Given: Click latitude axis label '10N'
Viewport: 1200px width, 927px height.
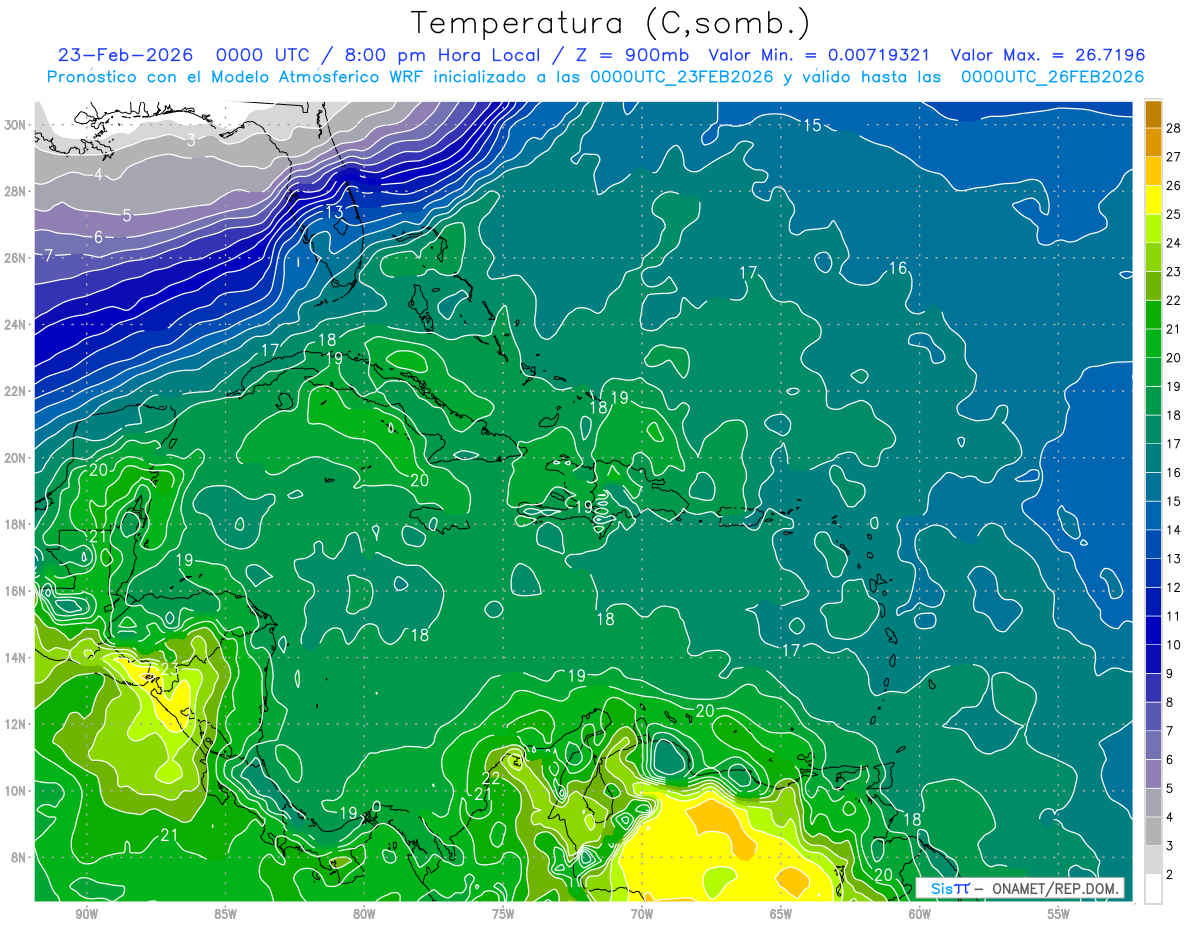Looking at the screenshot, I should [16, 790].
